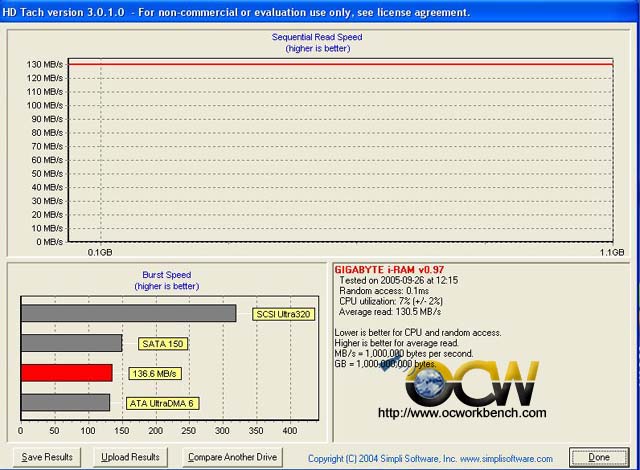Screen dimensions: 640x470
Task: Select the red 136.6 MB/s burst bar
Action: tap(67, 373)
